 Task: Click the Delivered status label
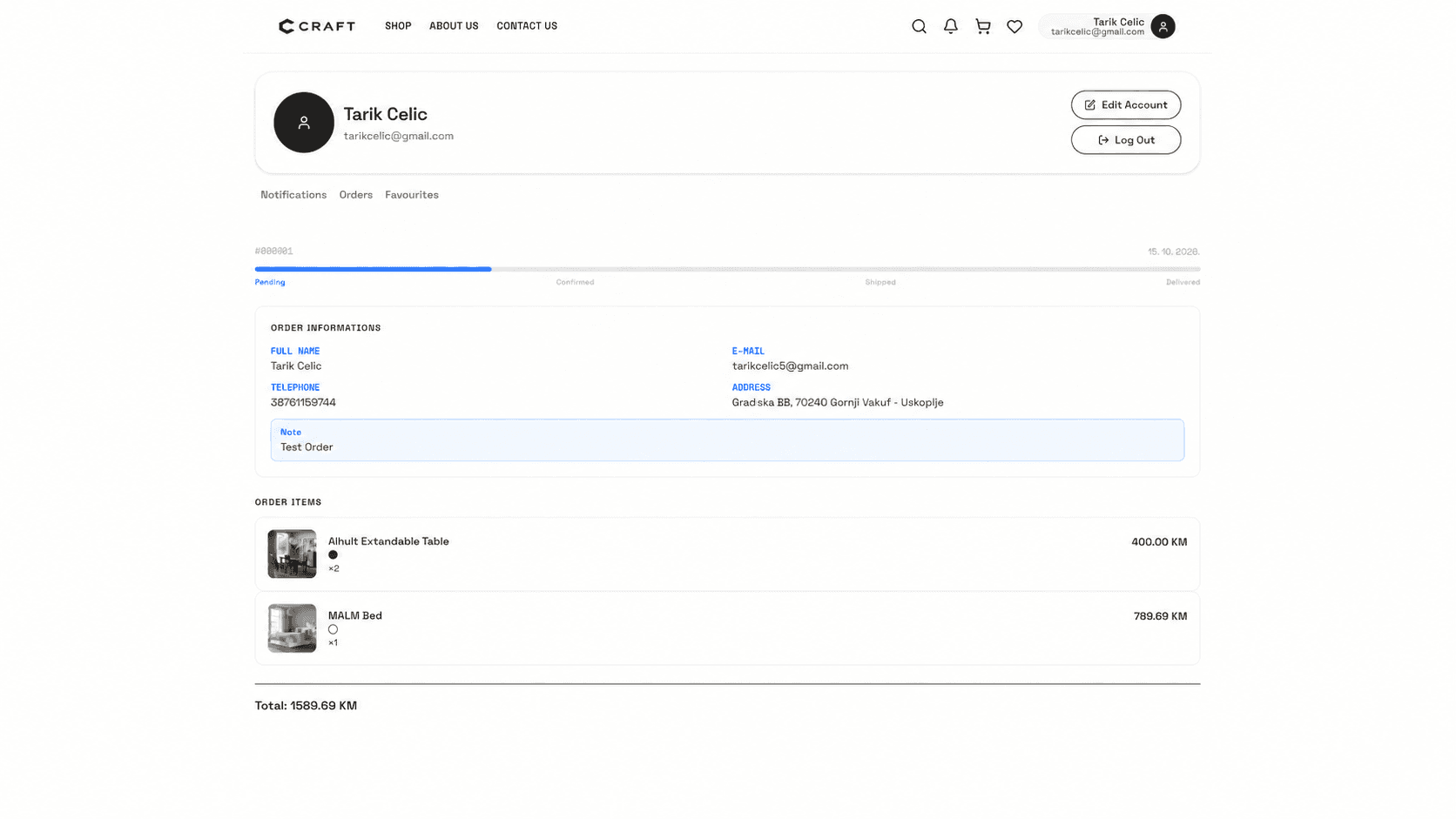coord(1183,282)
